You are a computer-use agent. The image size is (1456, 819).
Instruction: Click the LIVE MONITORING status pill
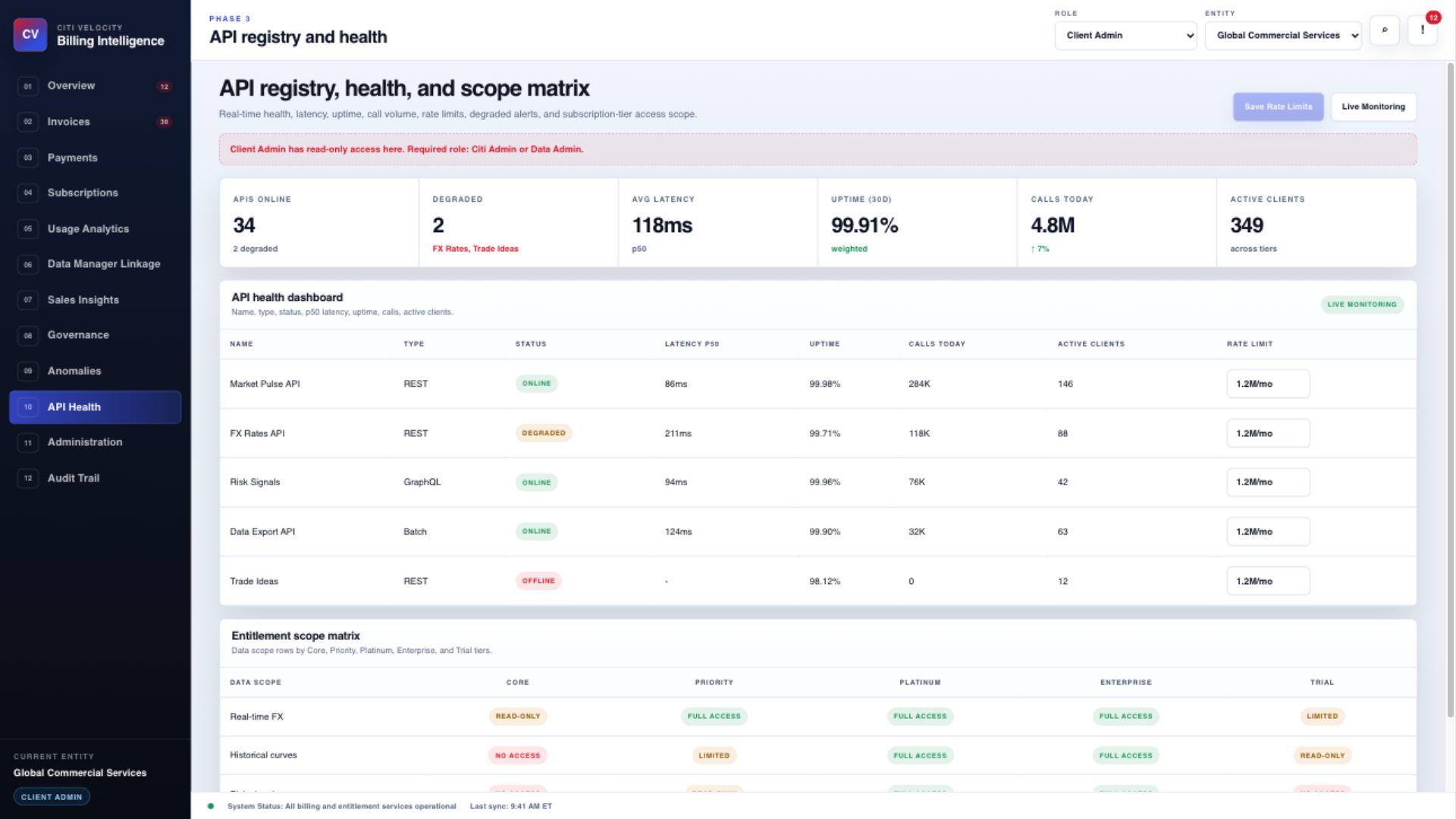(1362, 305)
